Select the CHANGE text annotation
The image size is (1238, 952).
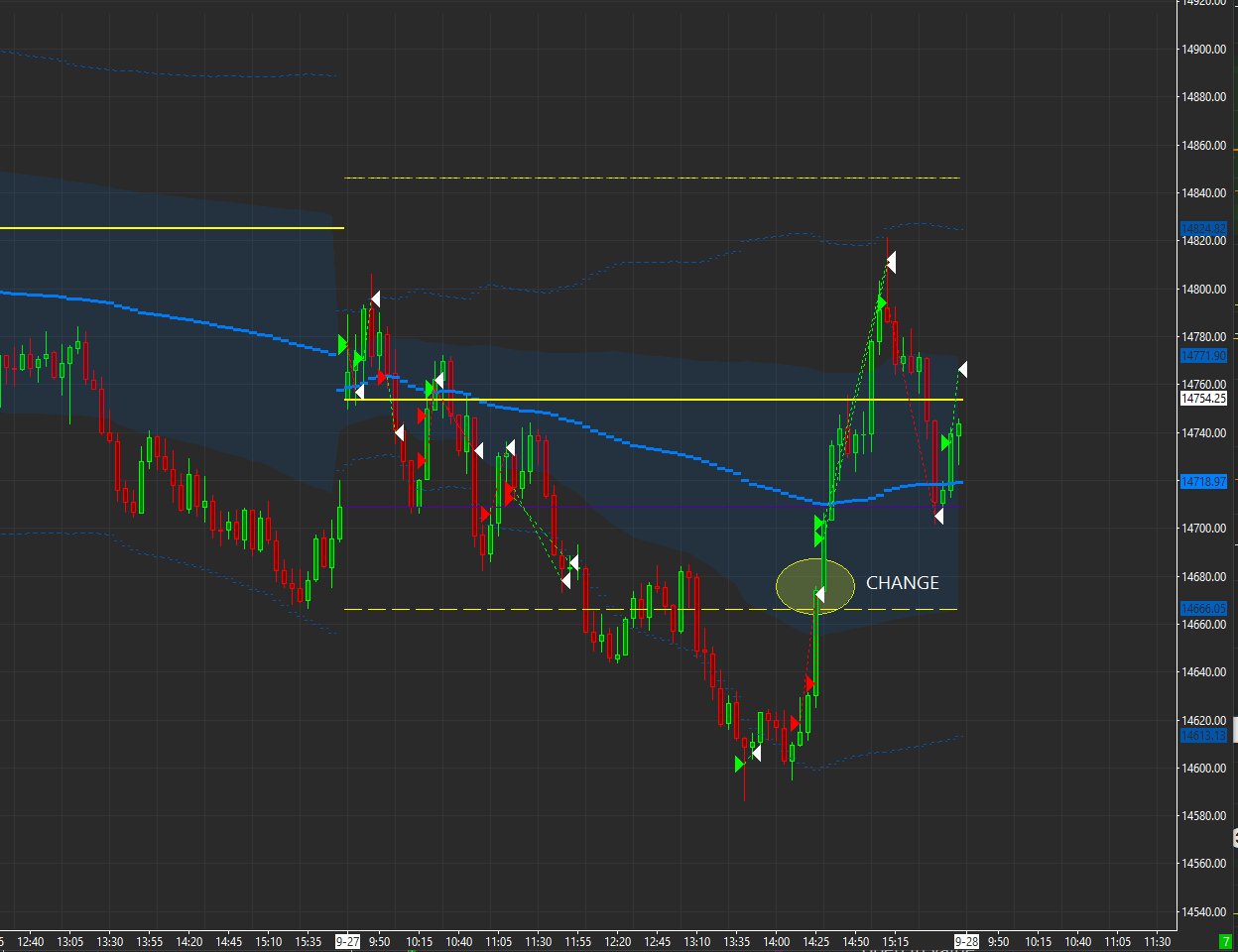(x=902, y=583)
